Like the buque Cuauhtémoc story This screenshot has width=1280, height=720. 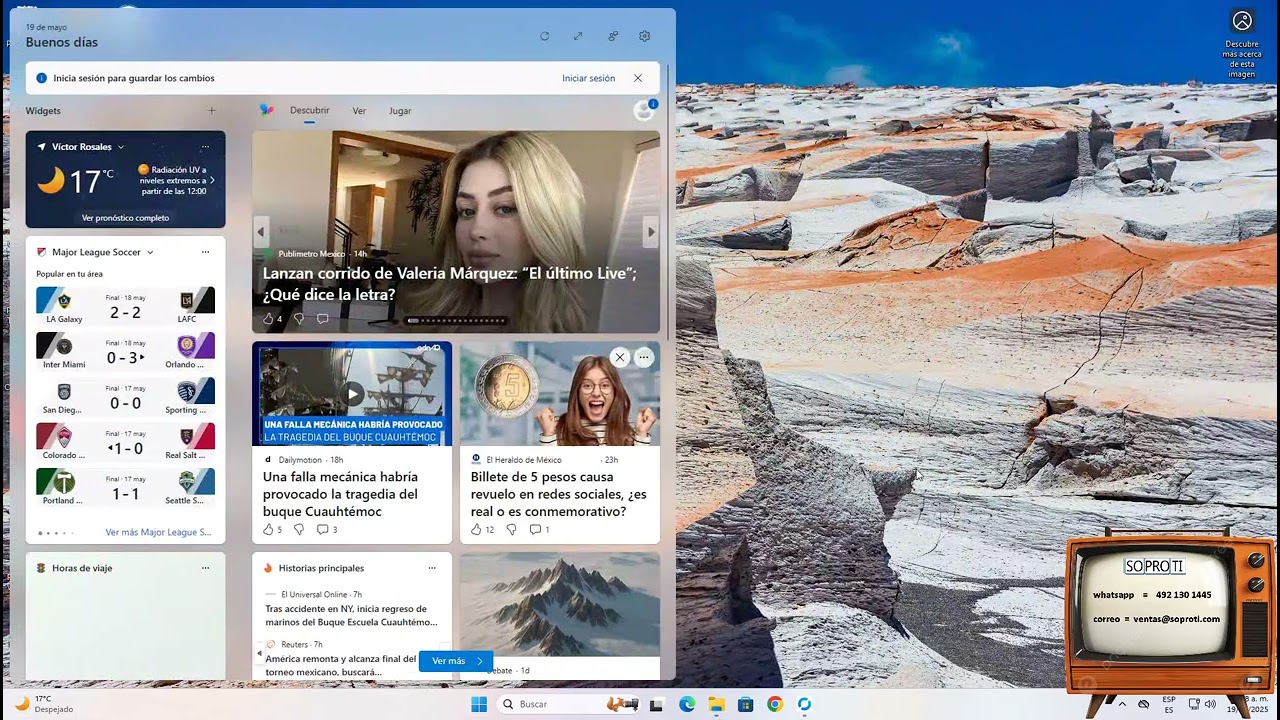[268, 530]
